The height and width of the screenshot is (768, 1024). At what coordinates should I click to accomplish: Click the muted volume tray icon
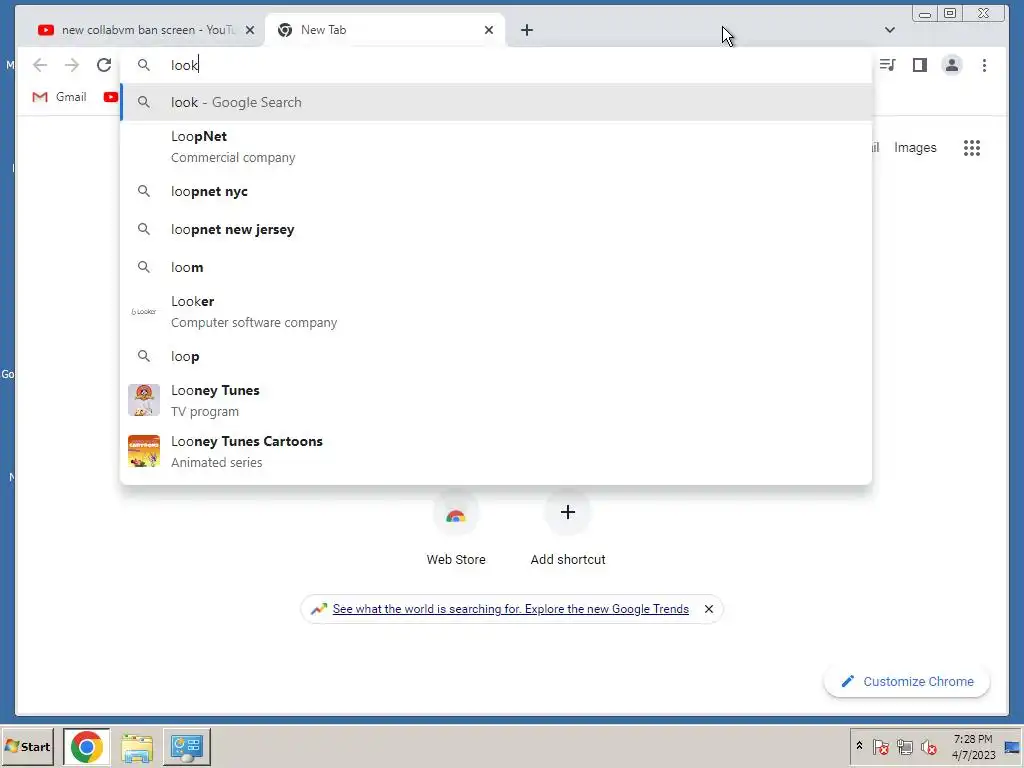pos(928,746)
